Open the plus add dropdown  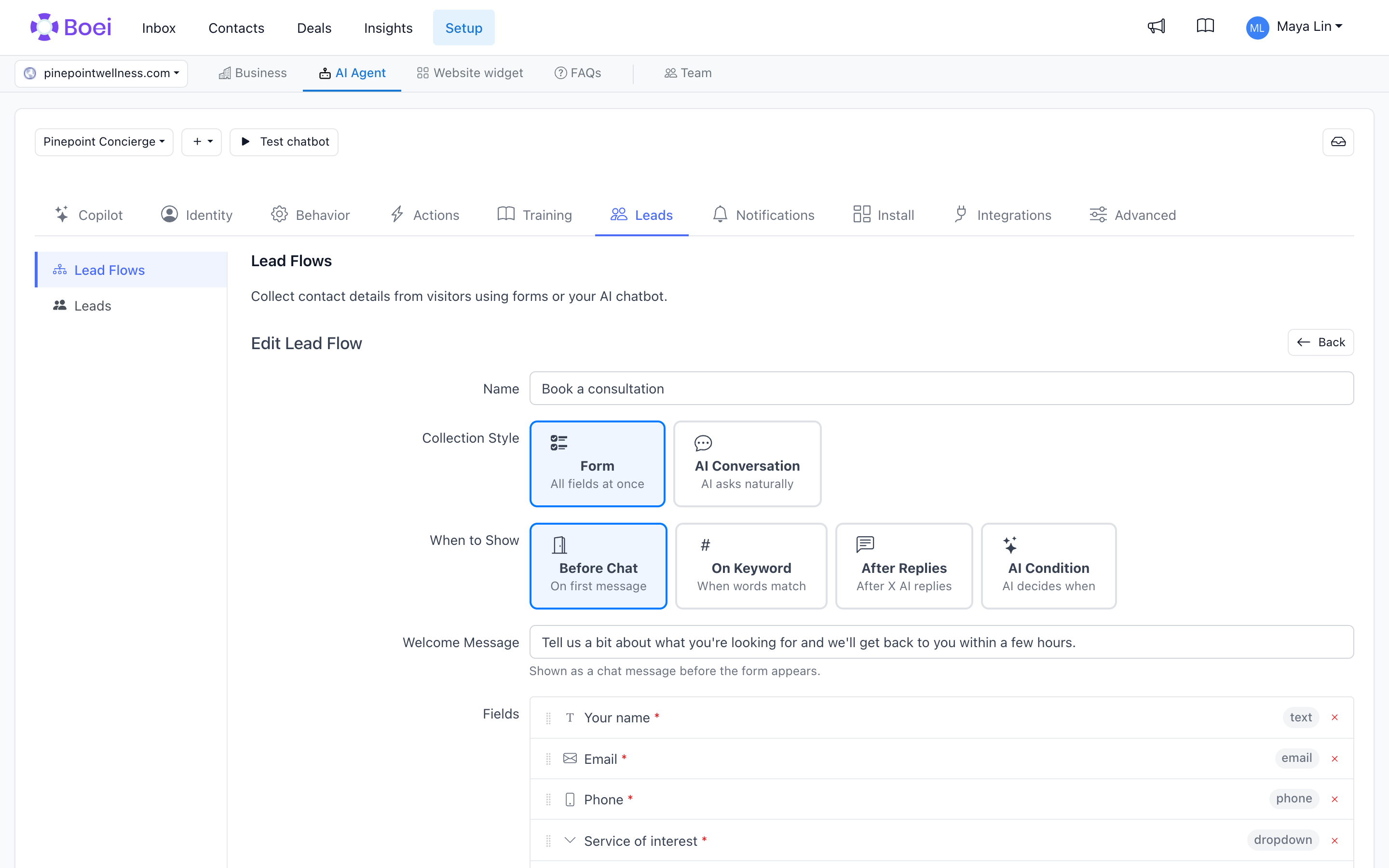click(202, 142)
